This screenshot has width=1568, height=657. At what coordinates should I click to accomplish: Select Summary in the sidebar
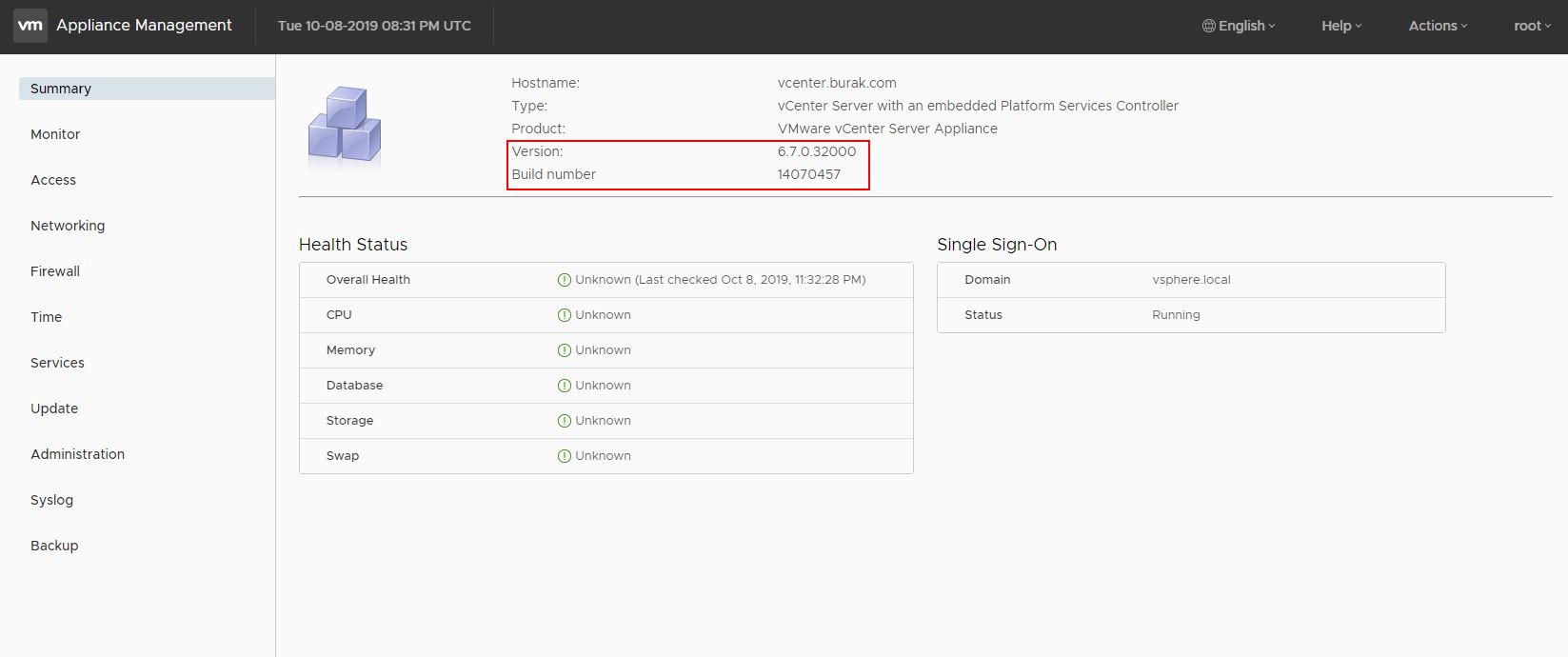(x=147, y=89)
